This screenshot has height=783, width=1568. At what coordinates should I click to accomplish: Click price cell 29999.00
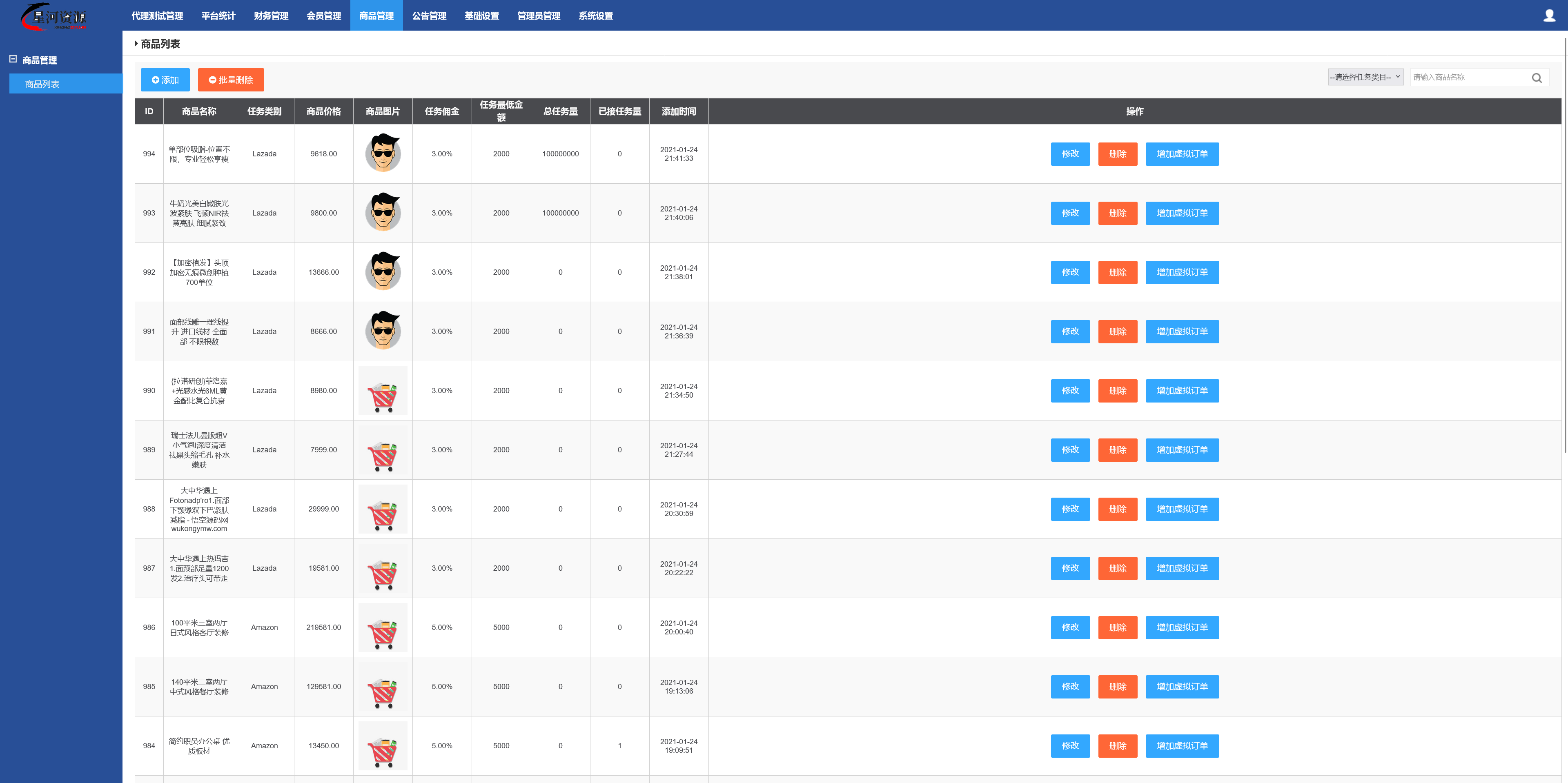[323, 509]
